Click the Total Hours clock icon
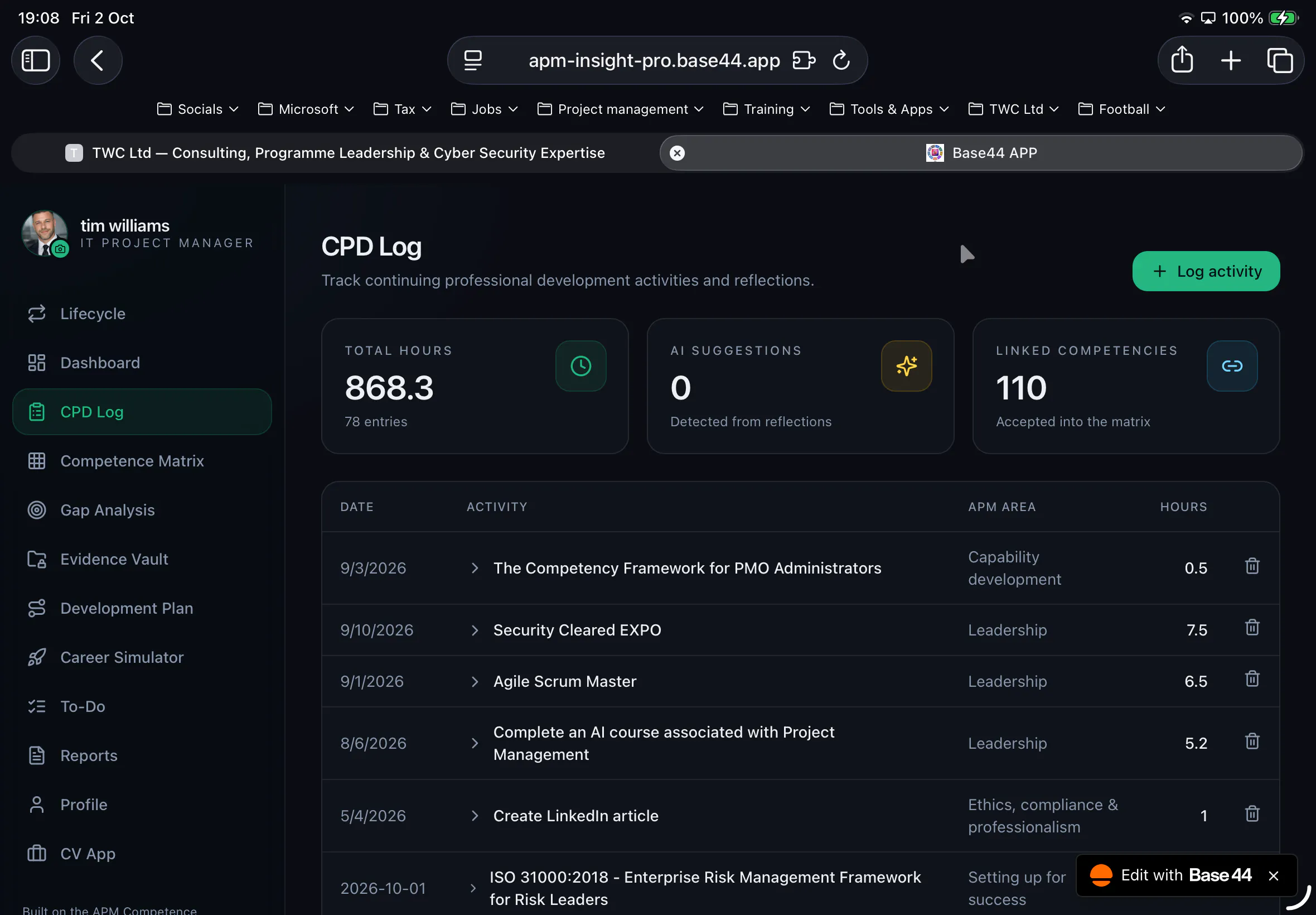This screenshot has width=1316, height=915. pyautogui.click(x=581, y=367)
